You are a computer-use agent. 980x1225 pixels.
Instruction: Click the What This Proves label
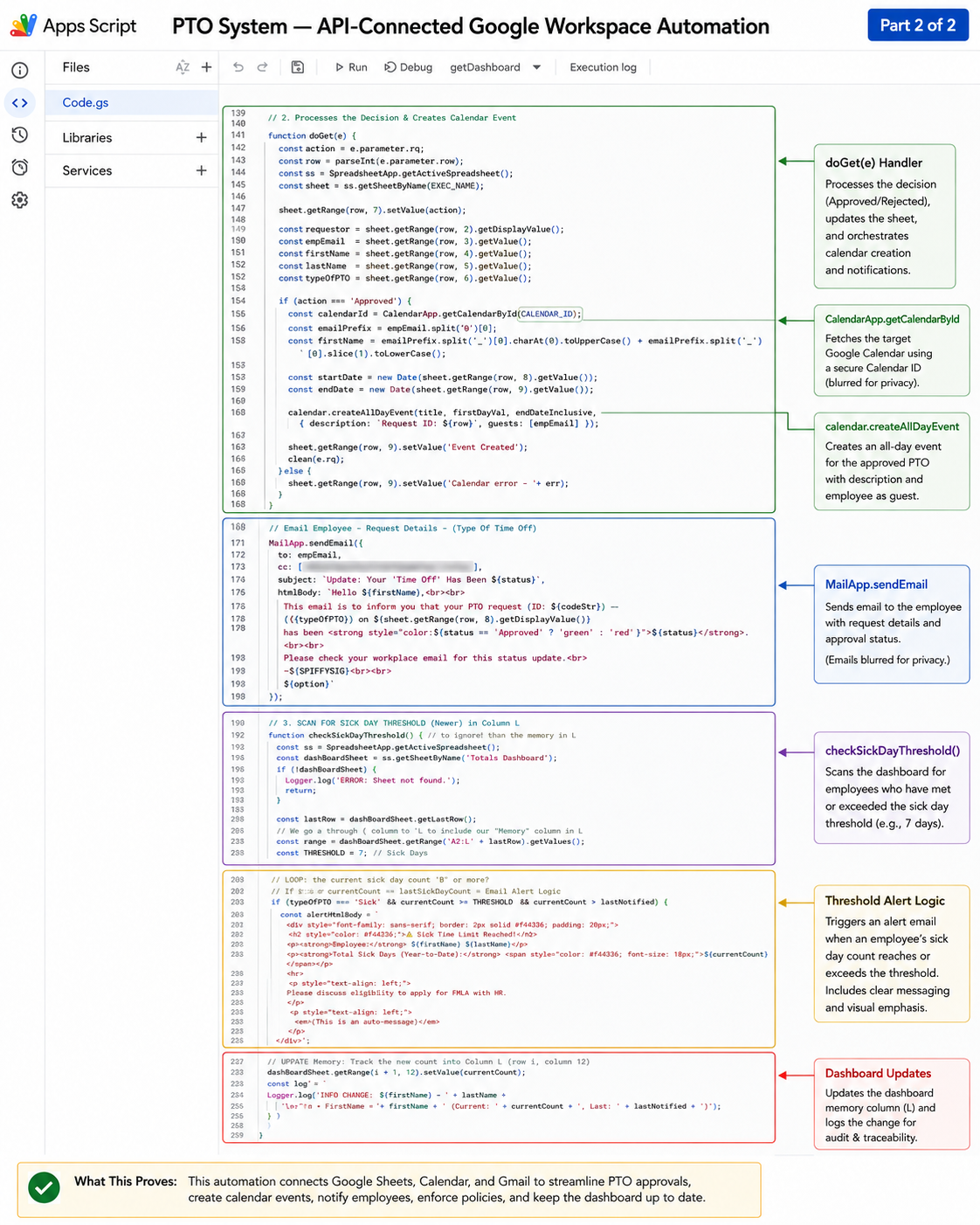point(126,1181)
